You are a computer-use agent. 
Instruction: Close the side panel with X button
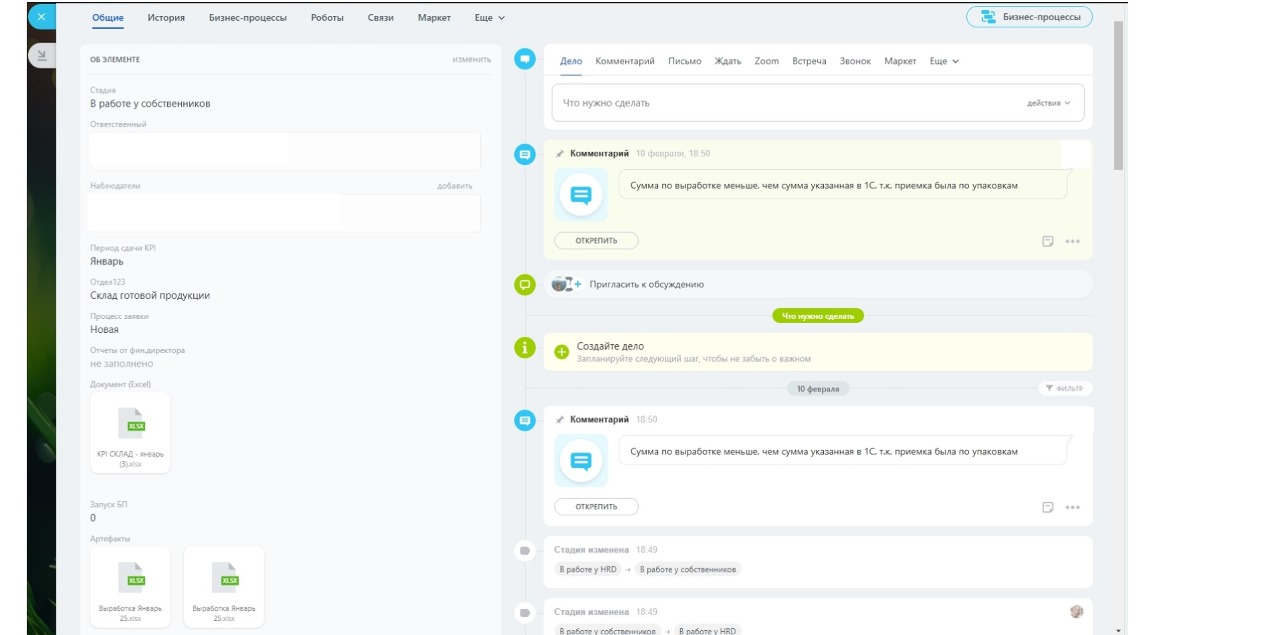pos(41,17)
